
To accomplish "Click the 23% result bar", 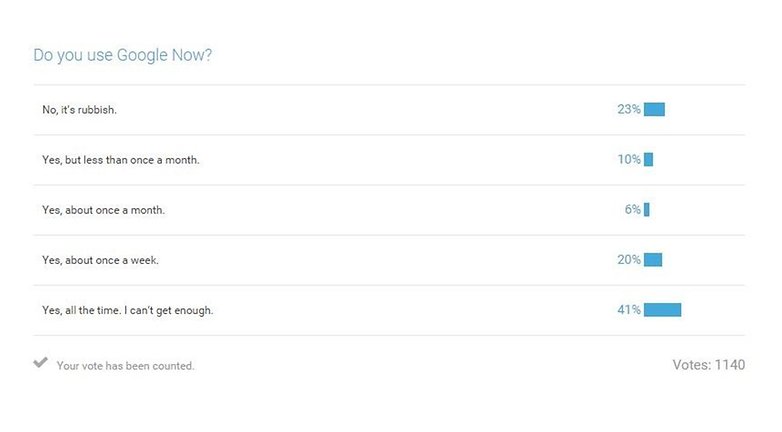I will 654,109.
